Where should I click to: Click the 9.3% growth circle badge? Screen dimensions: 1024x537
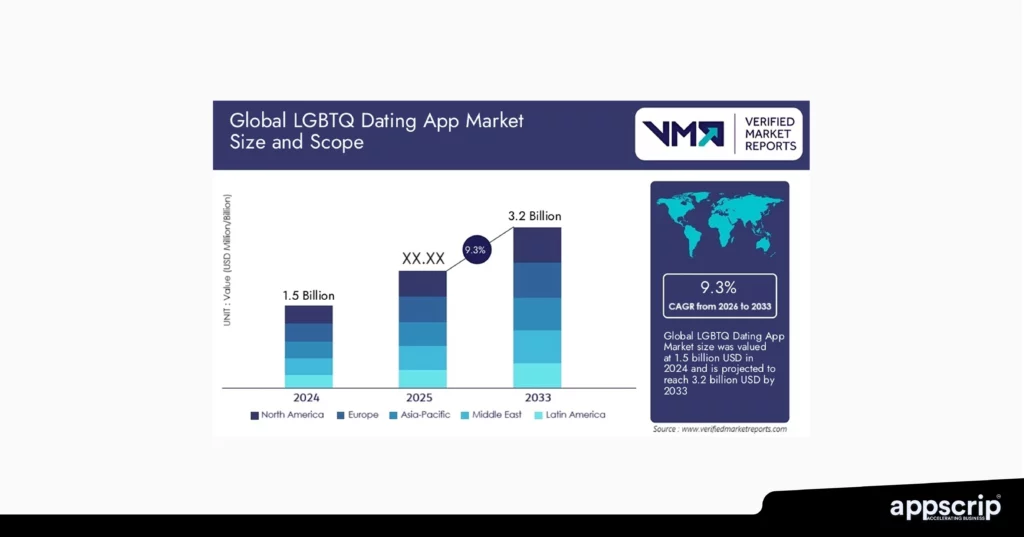click(475, 250)
